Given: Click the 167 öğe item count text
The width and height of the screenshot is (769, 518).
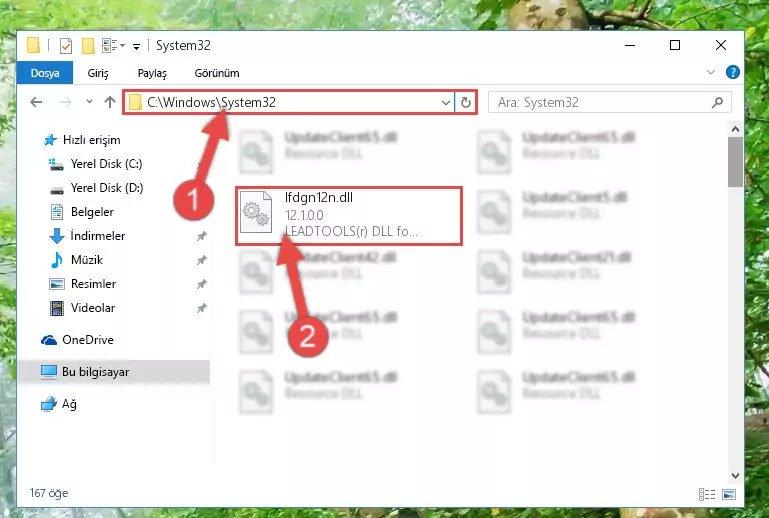Looking at the screenshot, I should pos(49,493).
